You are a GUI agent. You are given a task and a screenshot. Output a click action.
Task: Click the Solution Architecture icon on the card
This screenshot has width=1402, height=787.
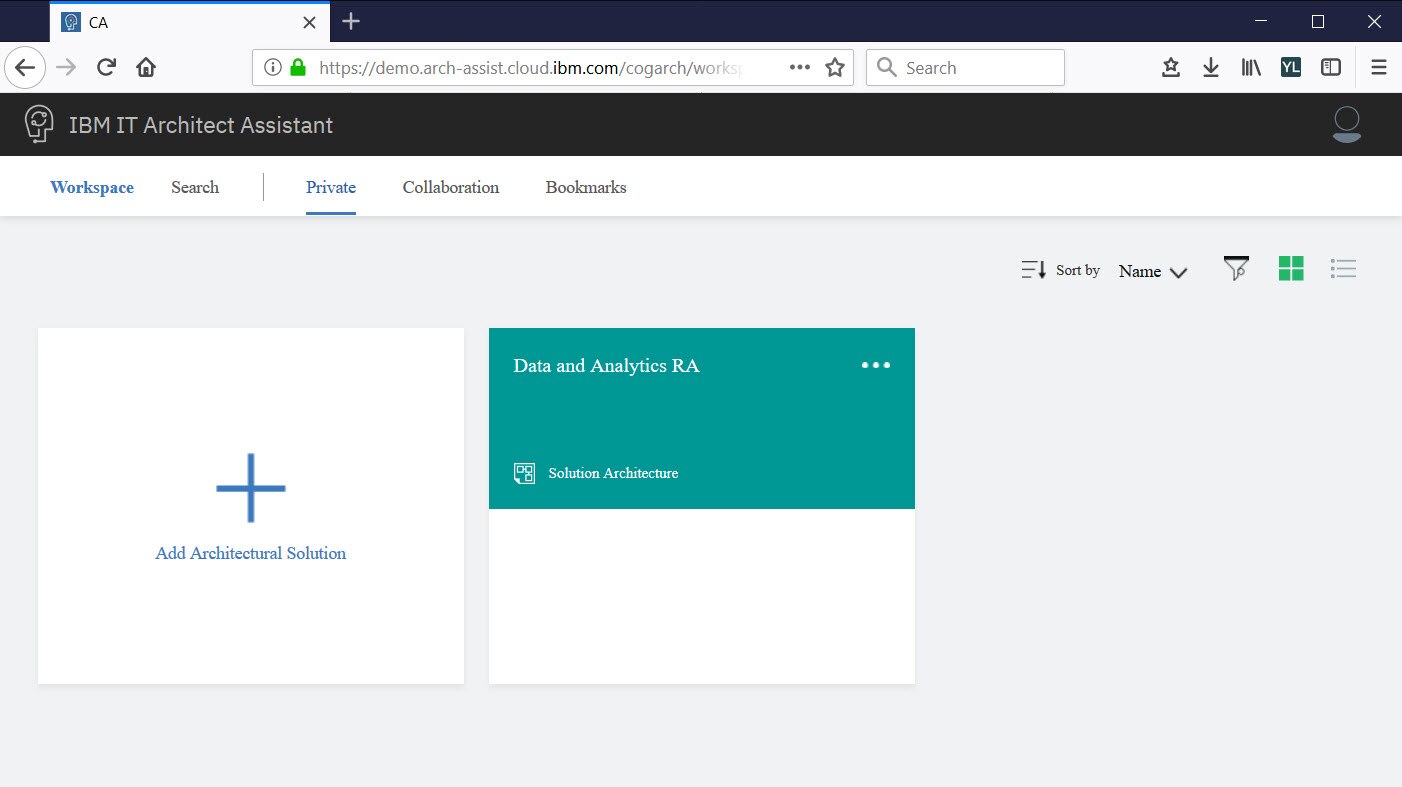(524, 473)
